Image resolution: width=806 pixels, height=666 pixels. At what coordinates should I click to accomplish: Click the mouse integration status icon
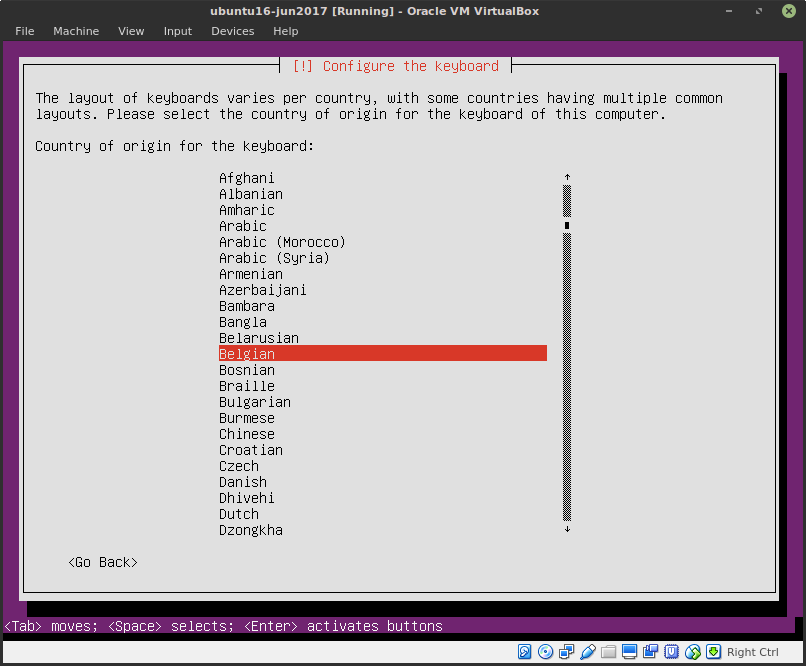pos(690,651)
